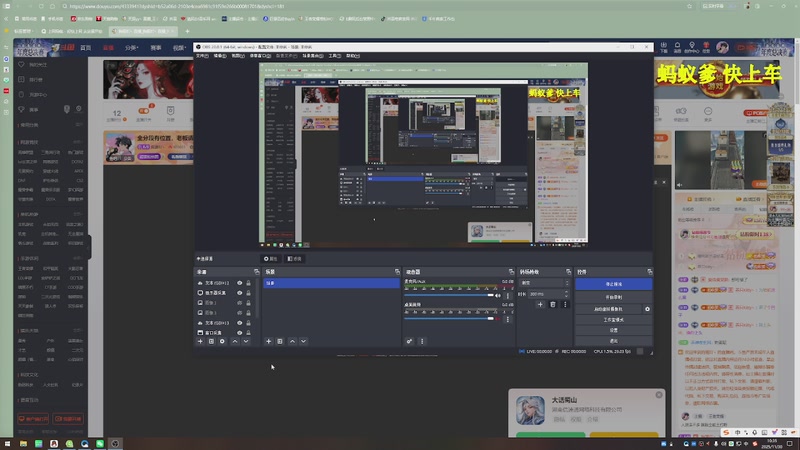Add a new scene with plus icon
800x450 pixels.
(268, 341)
